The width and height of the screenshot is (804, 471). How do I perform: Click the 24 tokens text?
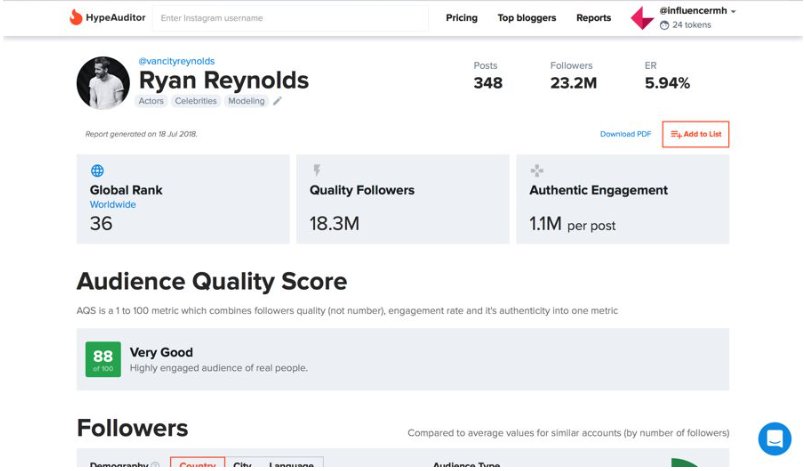click(692, 25)
